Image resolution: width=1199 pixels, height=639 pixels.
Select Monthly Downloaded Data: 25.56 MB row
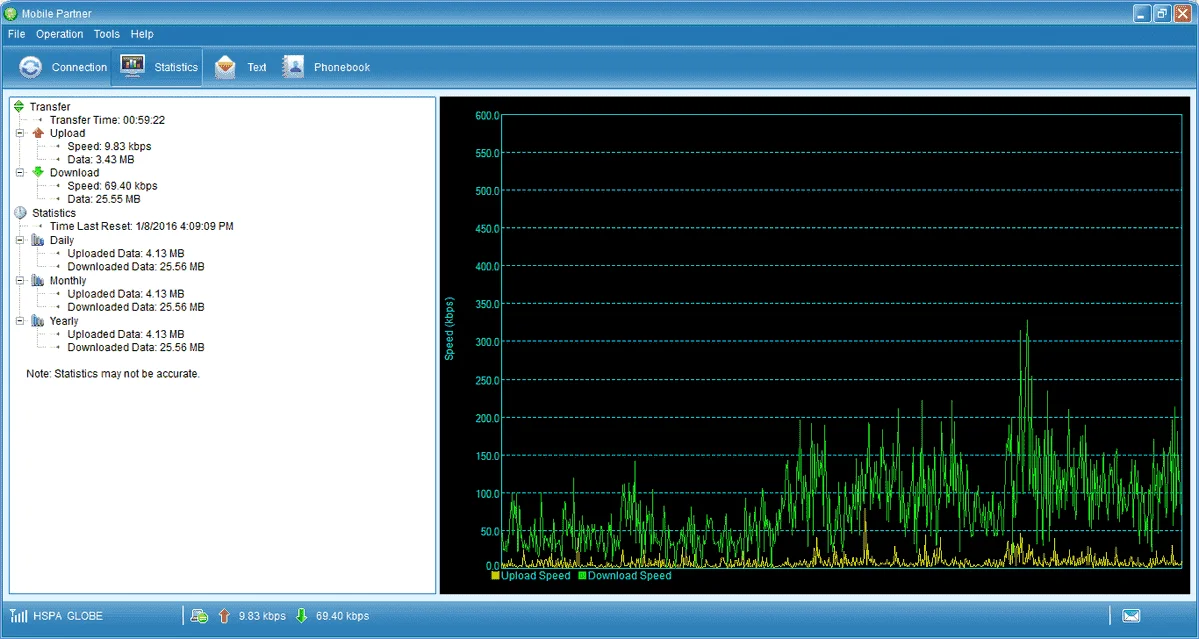click(x=135, y=307)
